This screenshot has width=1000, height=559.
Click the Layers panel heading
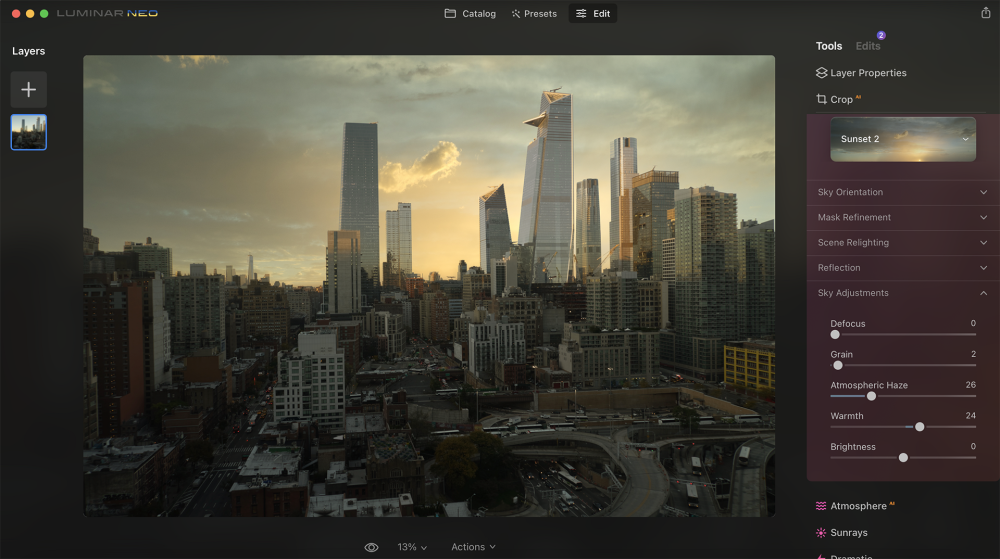pyautogui.click(x=29, y=51)
